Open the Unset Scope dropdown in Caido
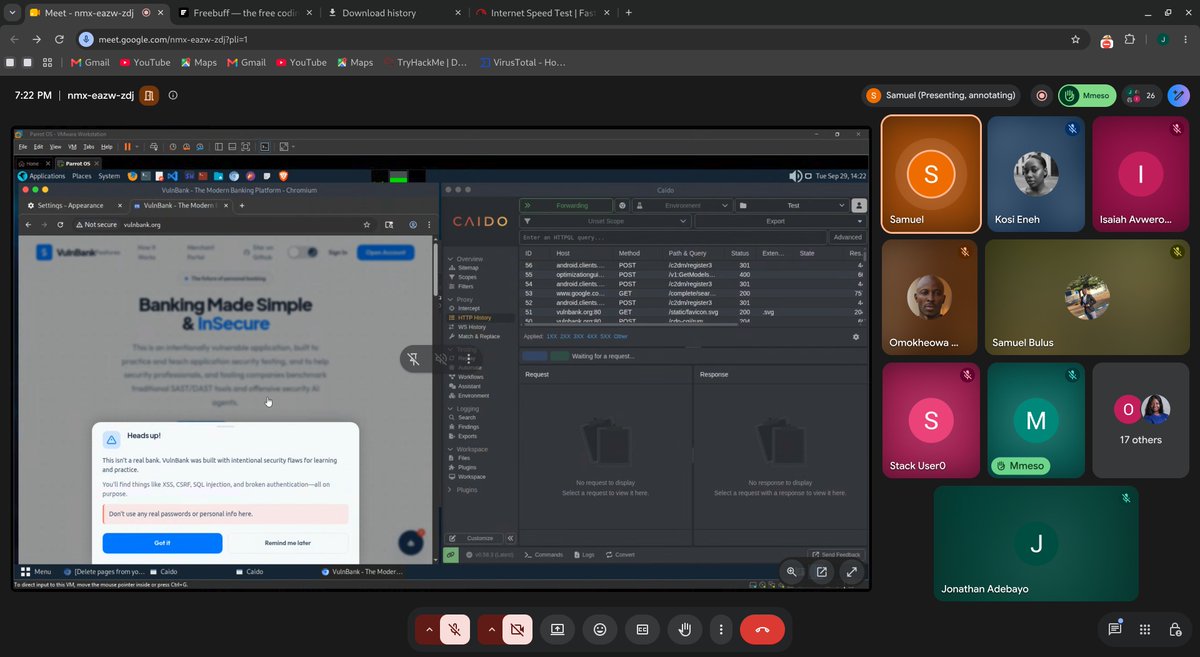The height and width of the screenshot is (657, 1200). click(606, 221)
